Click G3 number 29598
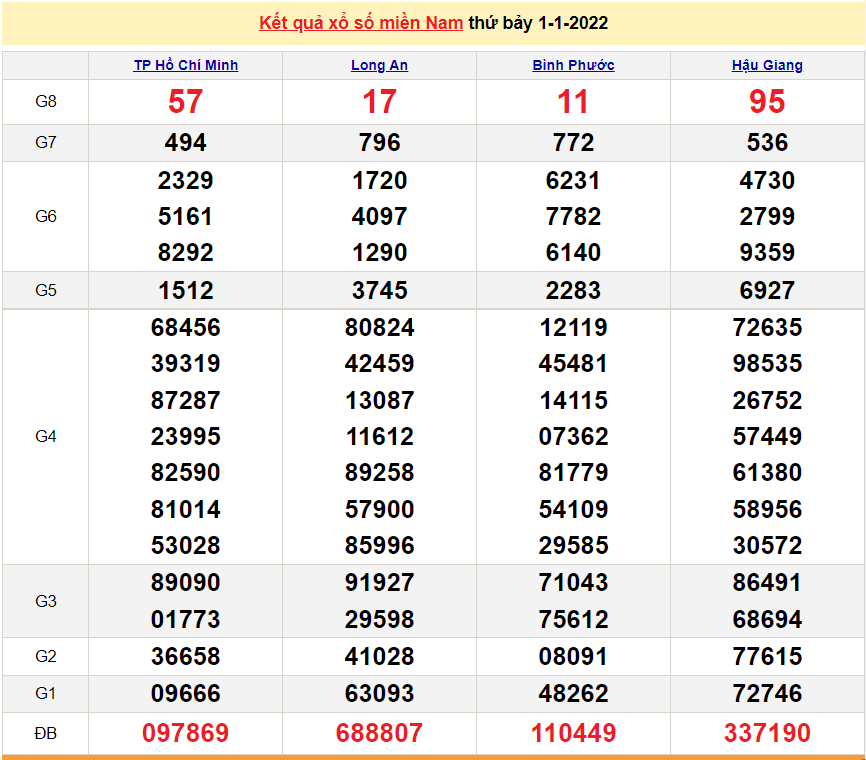This screenshot has width=866, height=760. pyautogui.click(x=379, y=620)
